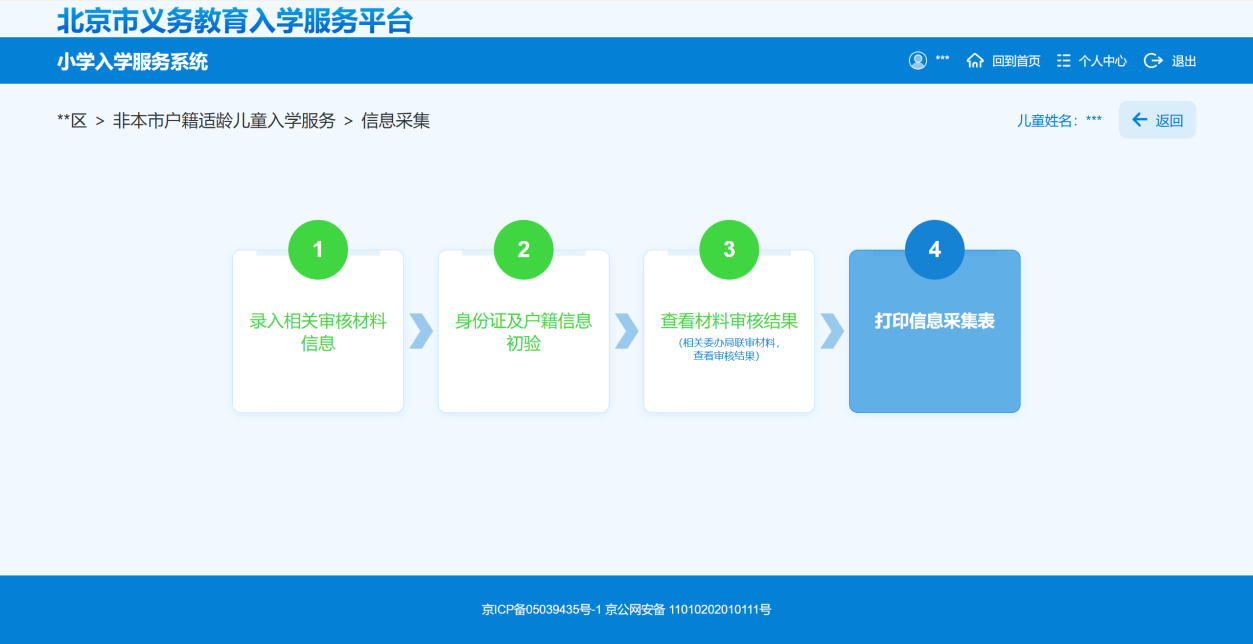Click the green step number 1 circle
Image resolution: width=1253 pixels, height=644 pixels.
(318, 250)
